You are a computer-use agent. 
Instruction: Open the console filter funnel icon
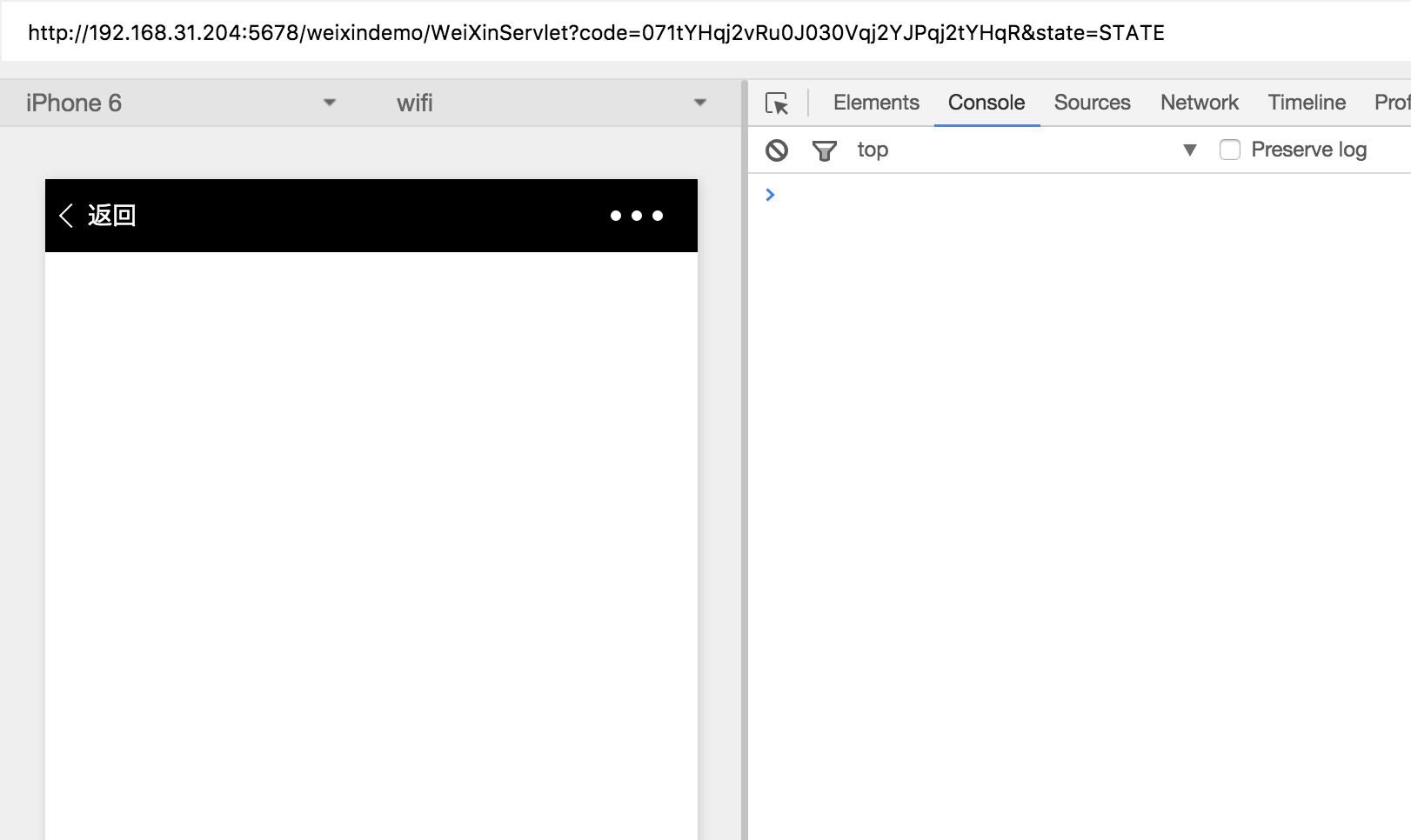[824, 150]
